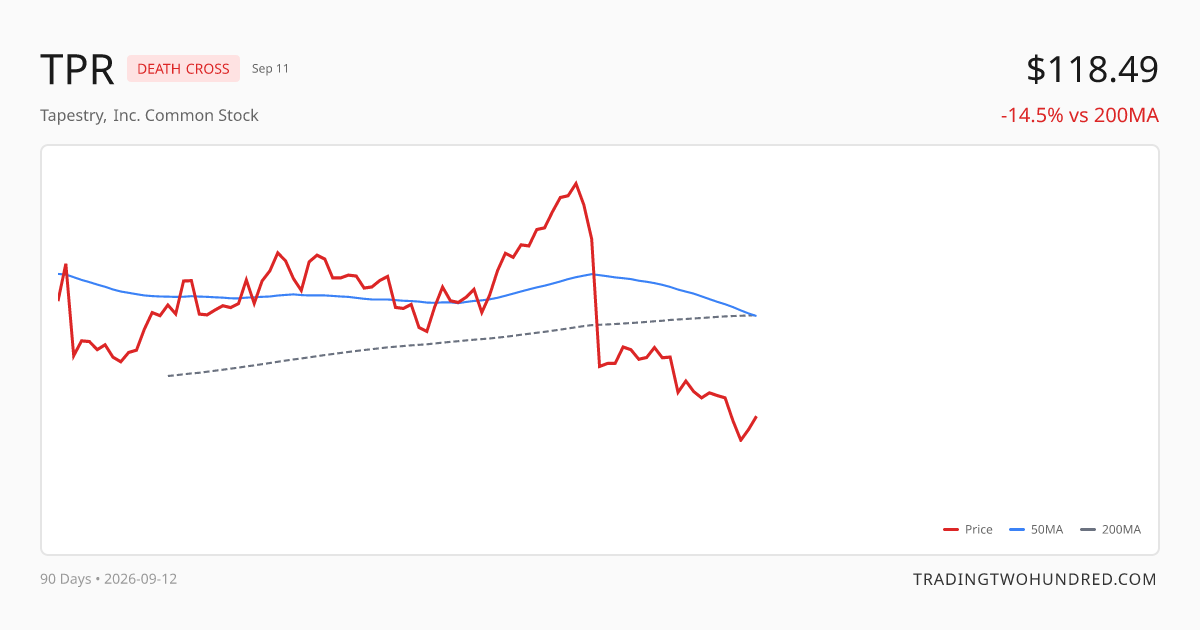Click the final endpoint of the price line

tap(756, 417)
